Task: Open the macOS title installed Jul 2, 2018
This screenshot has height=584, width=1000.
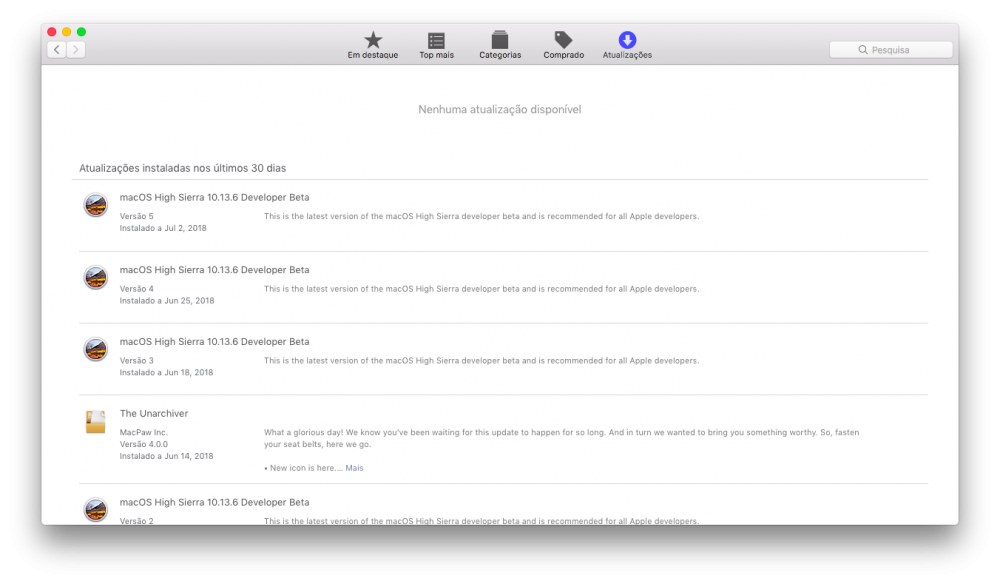Action: (x=214, y=198)
